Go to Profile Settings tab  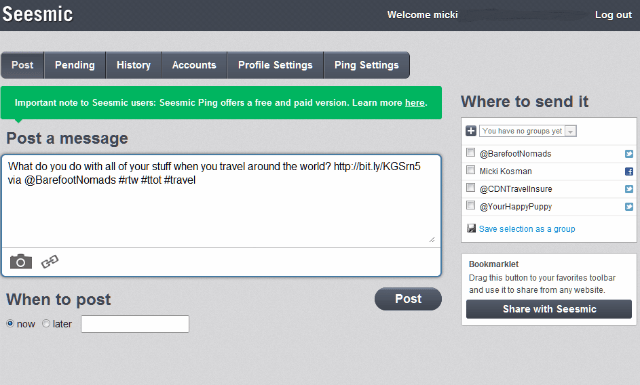click(275, 65)
